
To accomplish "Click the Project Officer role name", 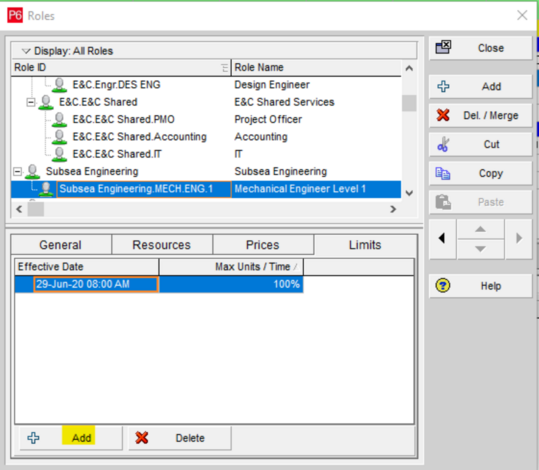I will [268, 119].
